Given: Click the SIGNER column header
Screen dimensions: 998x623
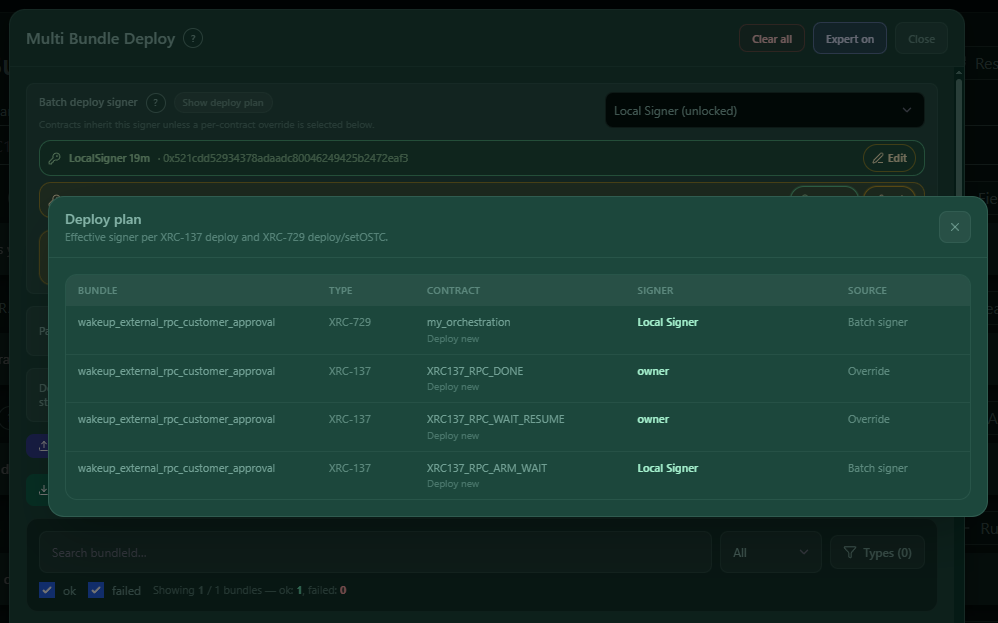Looking at the screenshot, I should pyautogui.click(x=655, y=290).
